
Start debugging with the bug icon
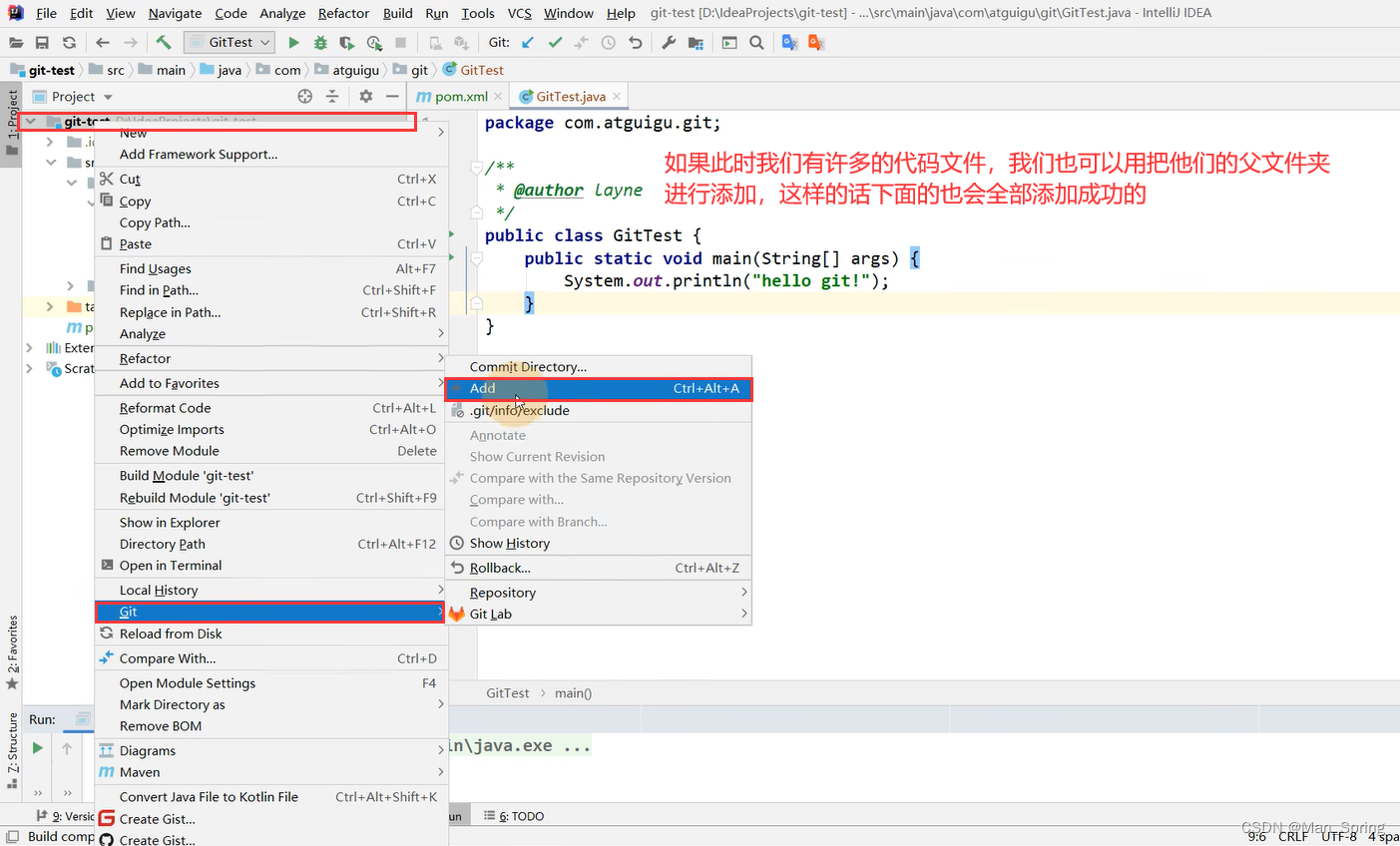coord(320,43)
